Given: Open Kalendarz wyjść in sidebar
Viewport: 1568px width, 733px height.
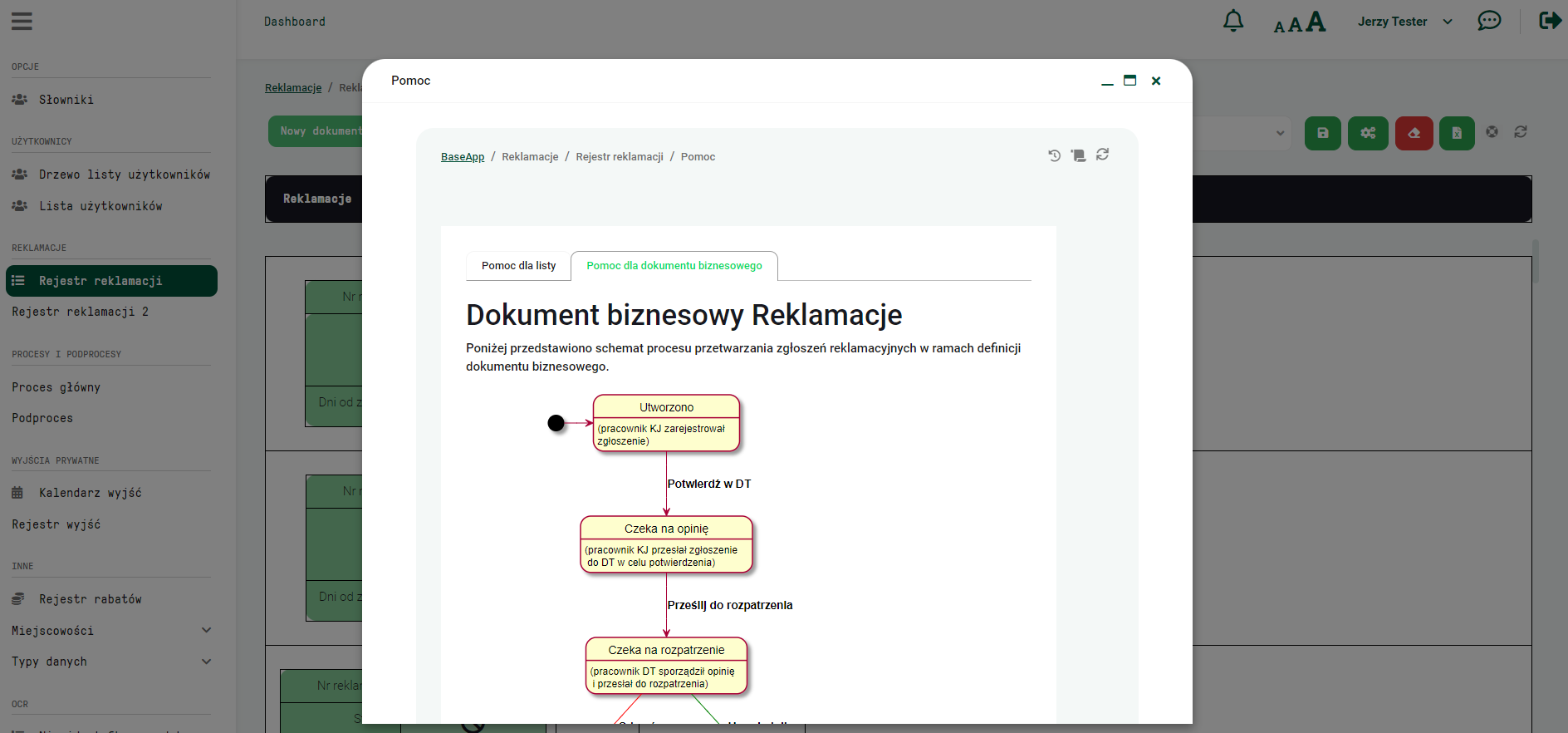Looking at the screenshot, I should [90, 493].
